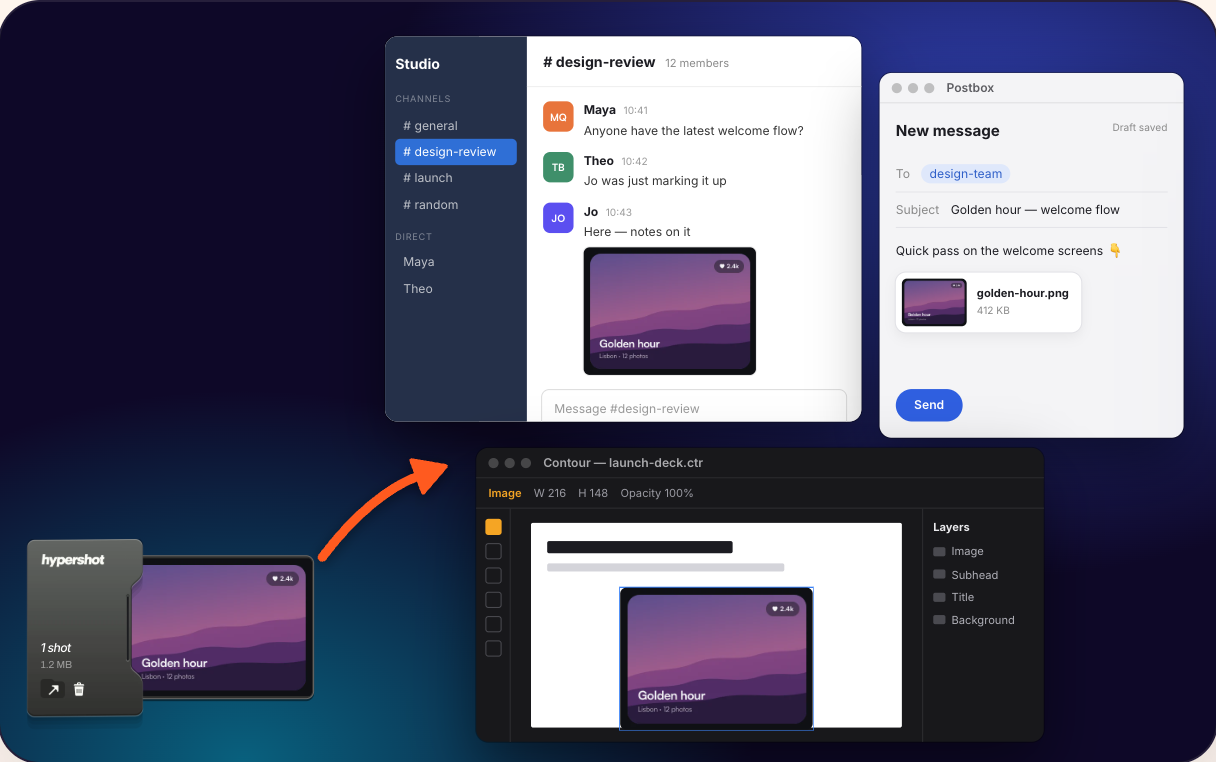The width and height of the screenshot is (1216, 762).
Task: Click the Postbox window title
Action: tap(970, 88)
